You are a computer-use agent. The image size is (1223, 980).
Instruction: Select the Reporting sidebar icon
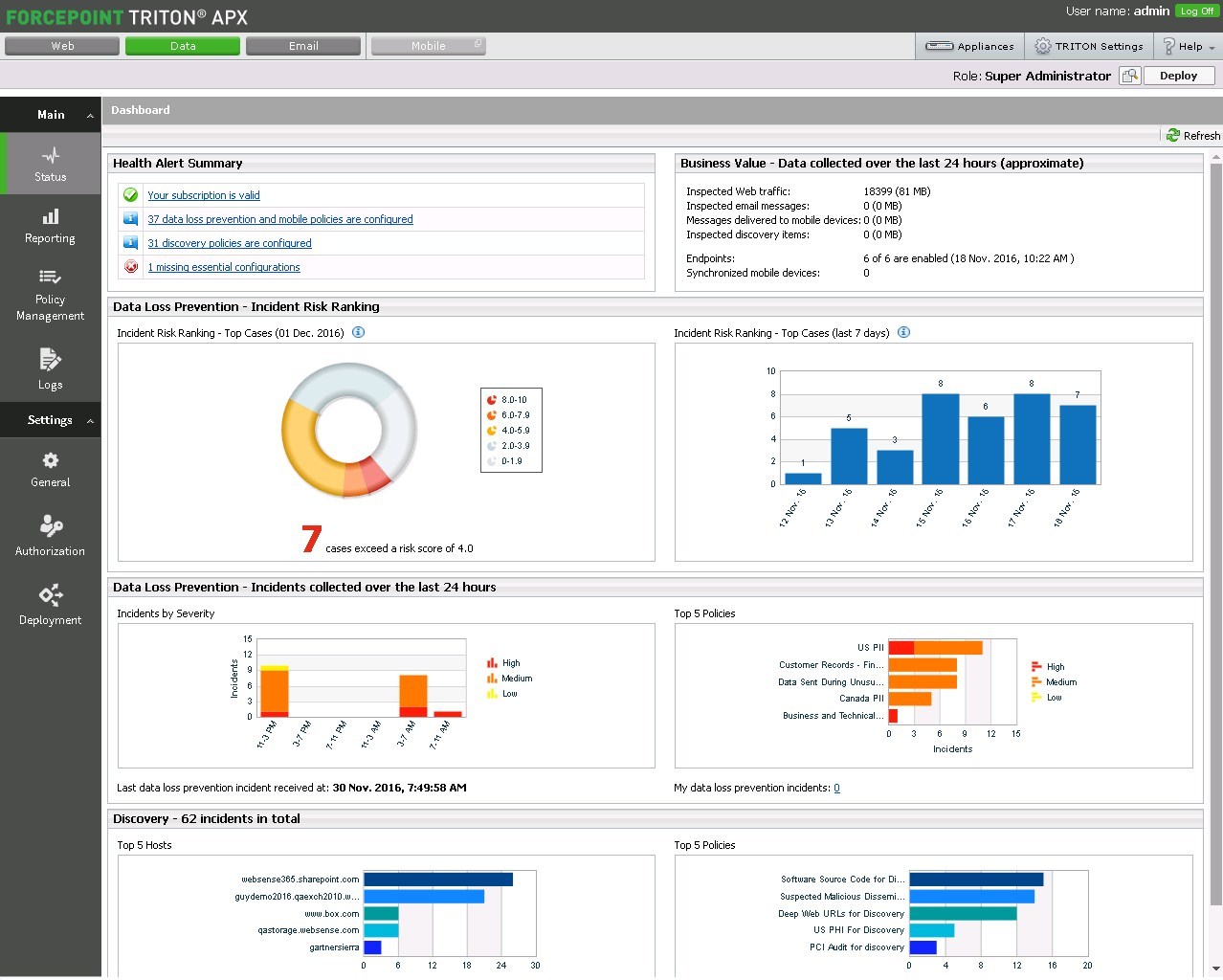coord(50,227)
